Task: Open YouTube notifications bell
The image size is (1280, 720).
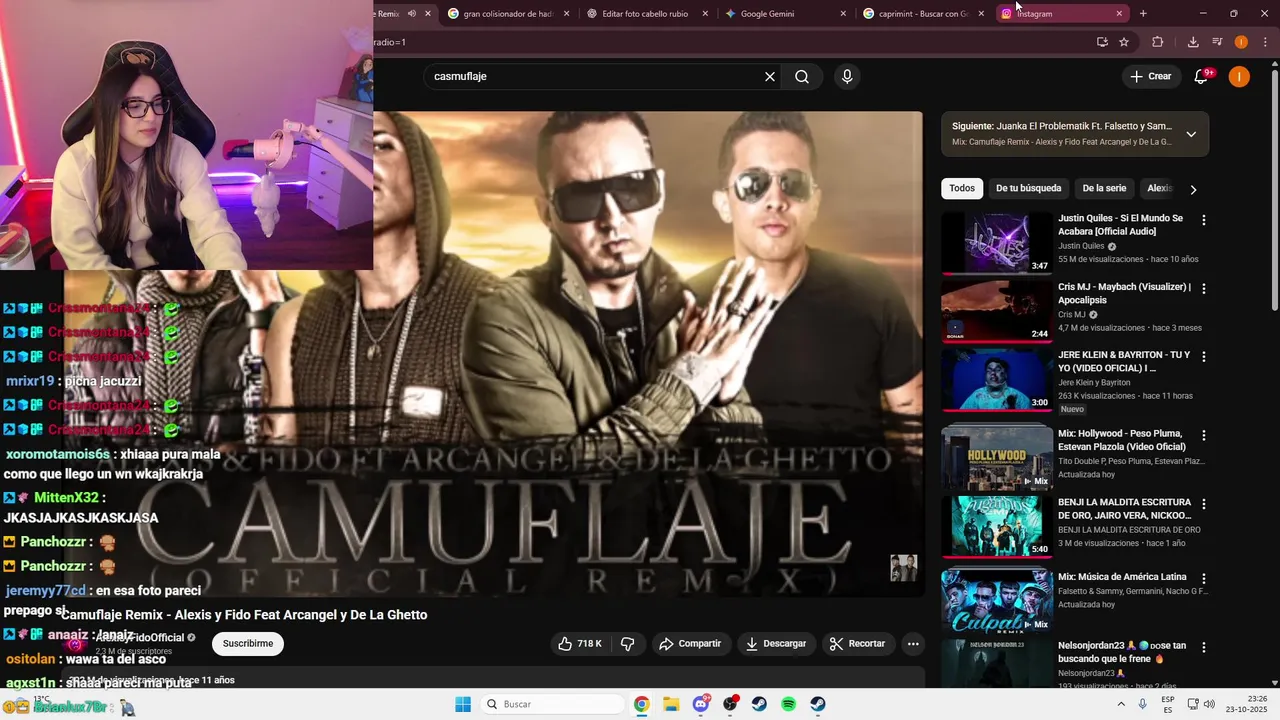Action: click(1202, 76)
